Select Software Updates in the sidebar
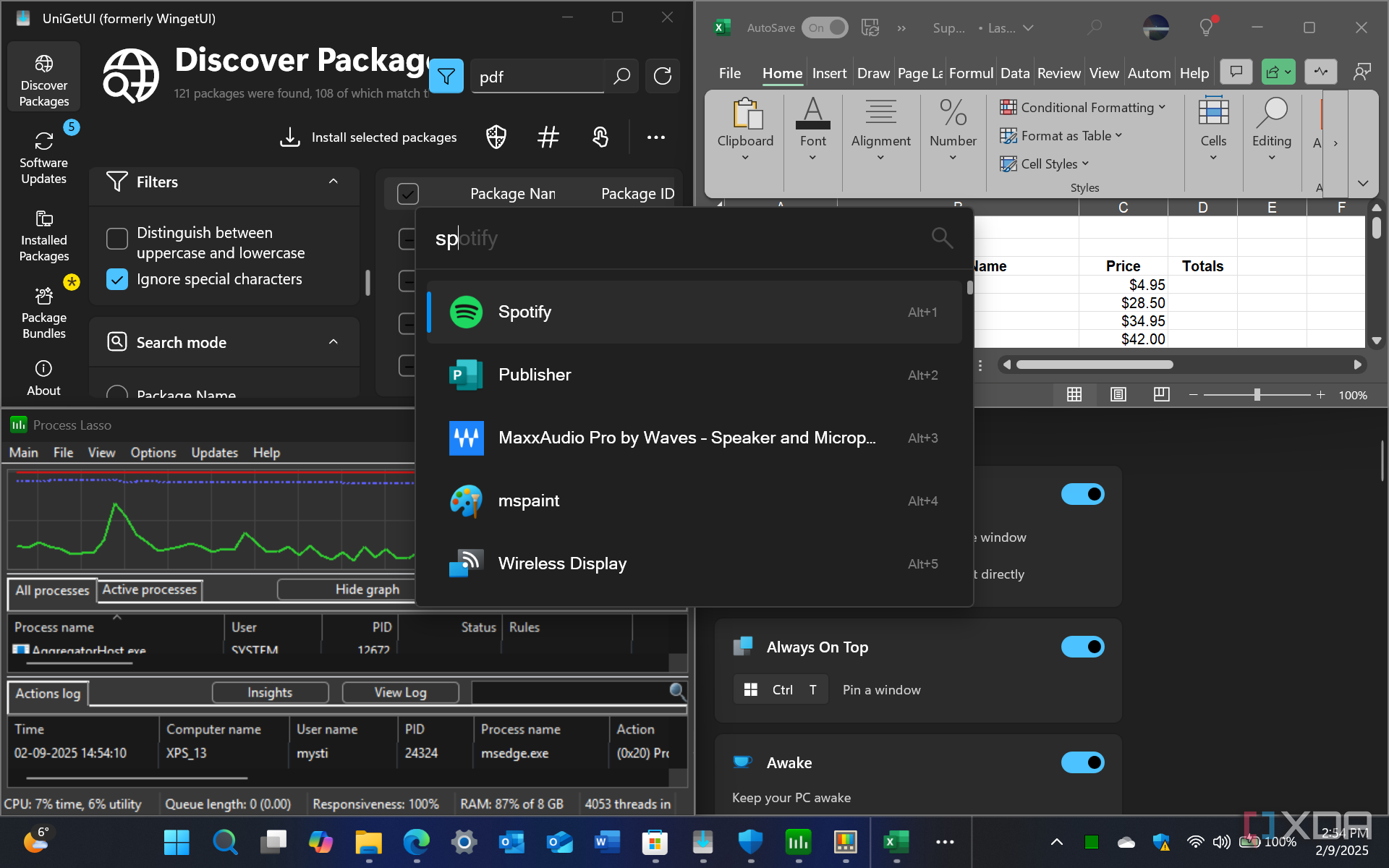The height and width of the screenshot is (868, 1389). pos(43,154)
